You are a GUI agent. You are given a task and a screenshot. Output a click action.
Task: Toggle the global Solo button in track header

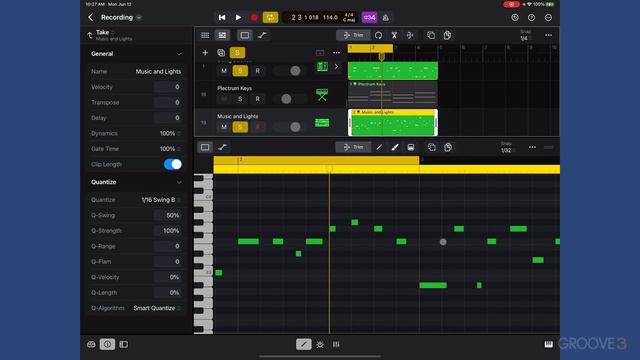[x=237, y=53]
